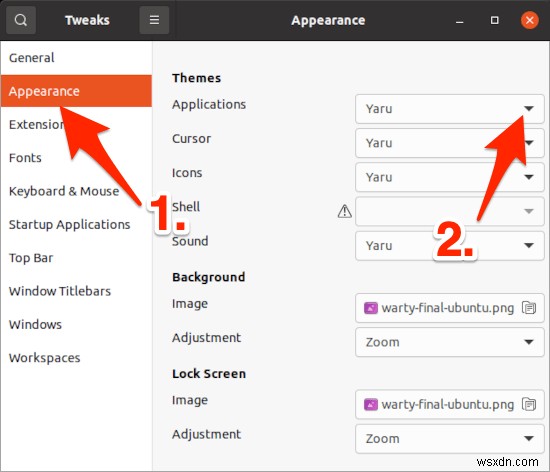Screen dimensions: 550x472
Task: Open the hamburger menu in header
Action: (154, 20)
